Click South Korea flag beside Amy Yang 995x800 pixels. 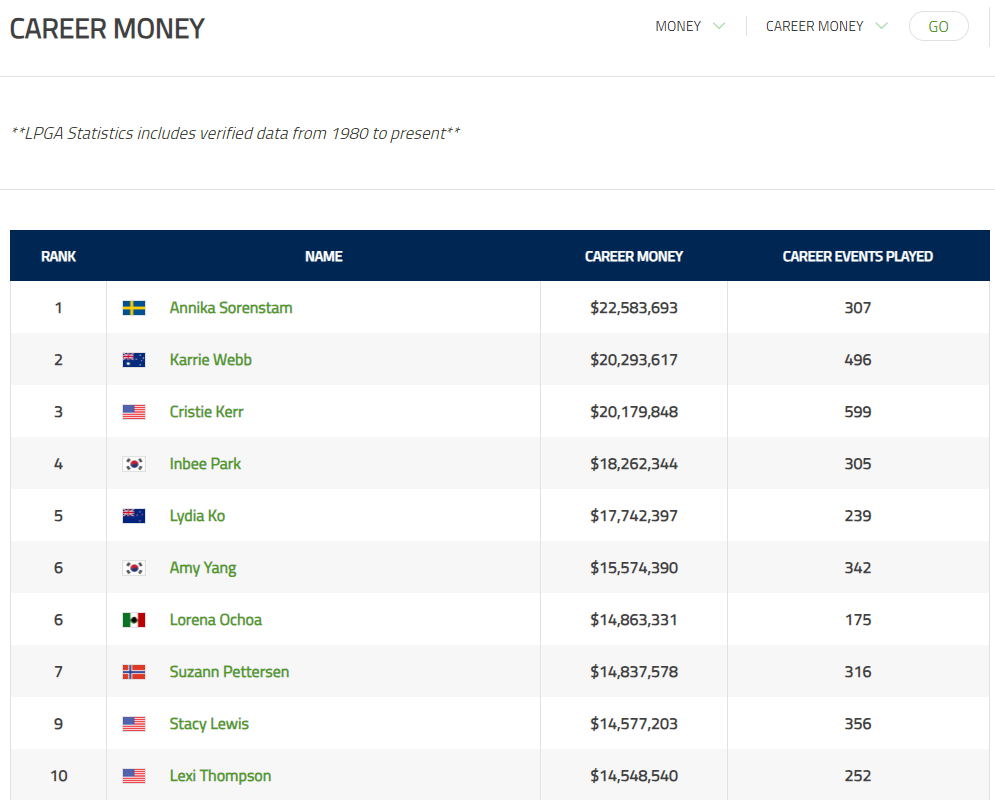[134, 568]
